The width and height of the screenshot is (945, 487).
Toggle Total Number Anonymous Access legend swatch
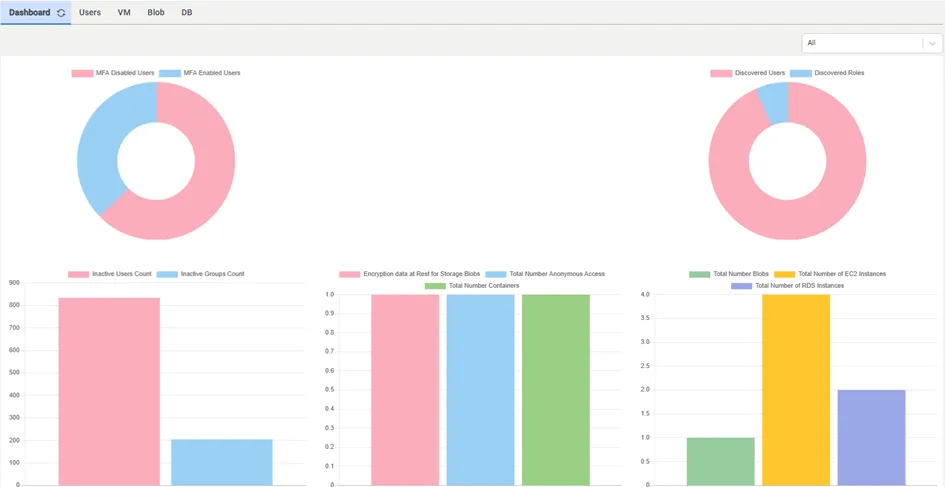[496, 274]
